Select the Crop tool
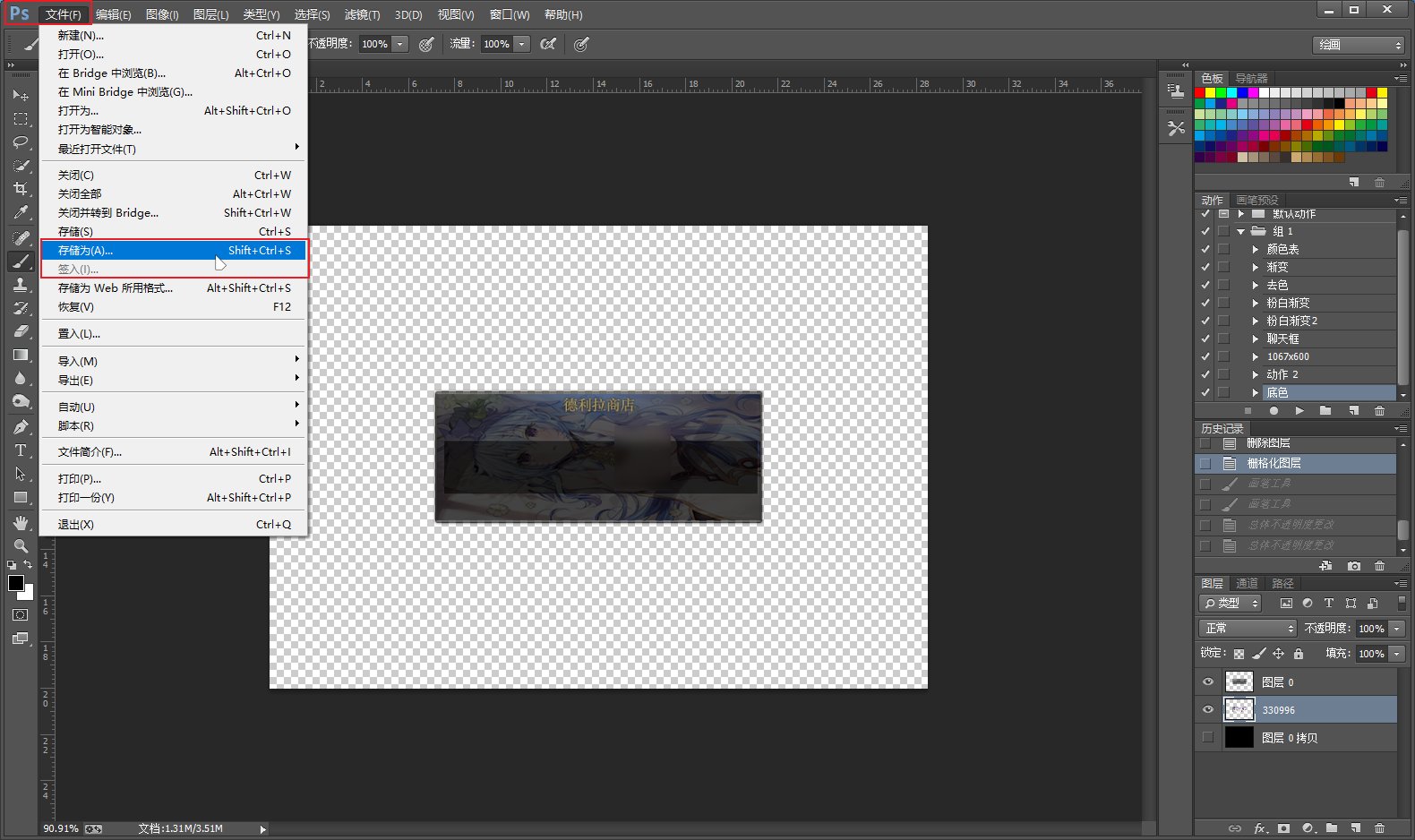1415x840 pixels. click(x=21, y=189)
